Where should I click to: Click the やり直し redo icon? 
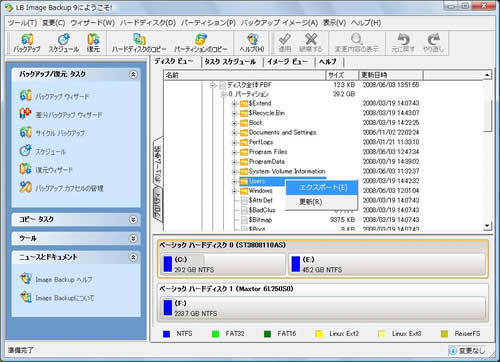coord(433,43)
